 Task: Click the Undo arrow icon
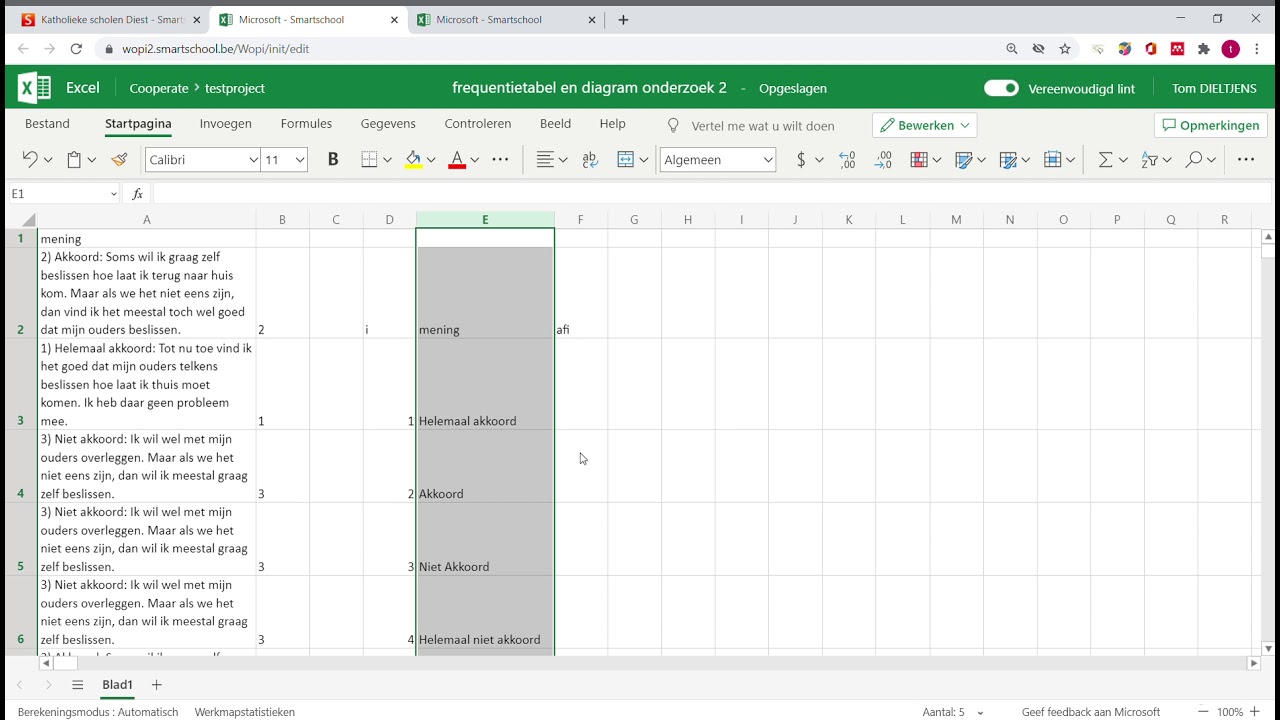(x=30, y=160)
